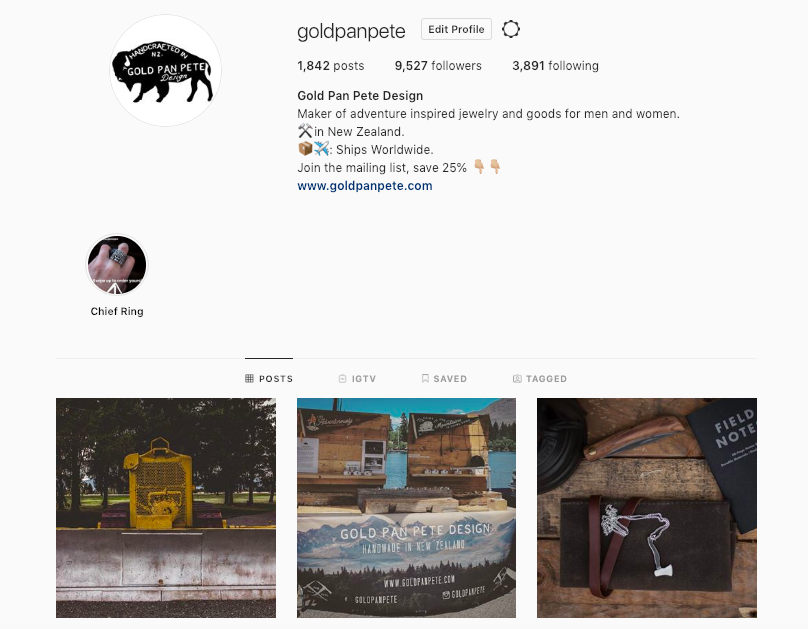Click the 1,842 posts count
Viewport: 808px width, 629px height.
331,66
